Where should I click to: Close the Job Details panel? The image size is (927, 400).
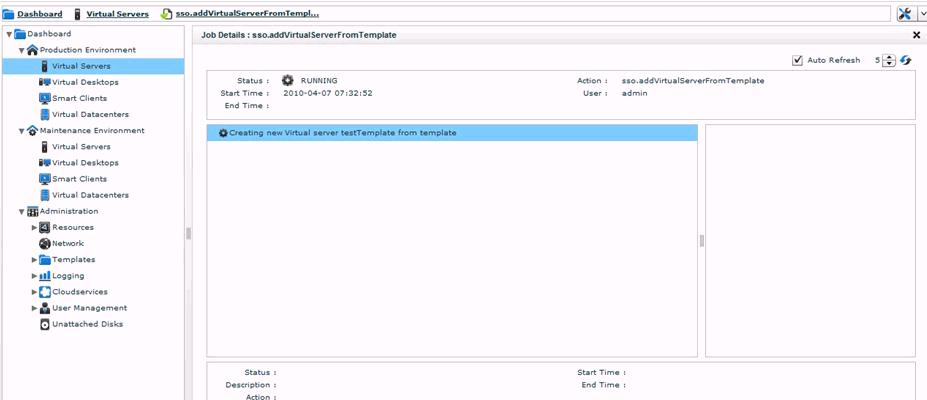[917, 35]
